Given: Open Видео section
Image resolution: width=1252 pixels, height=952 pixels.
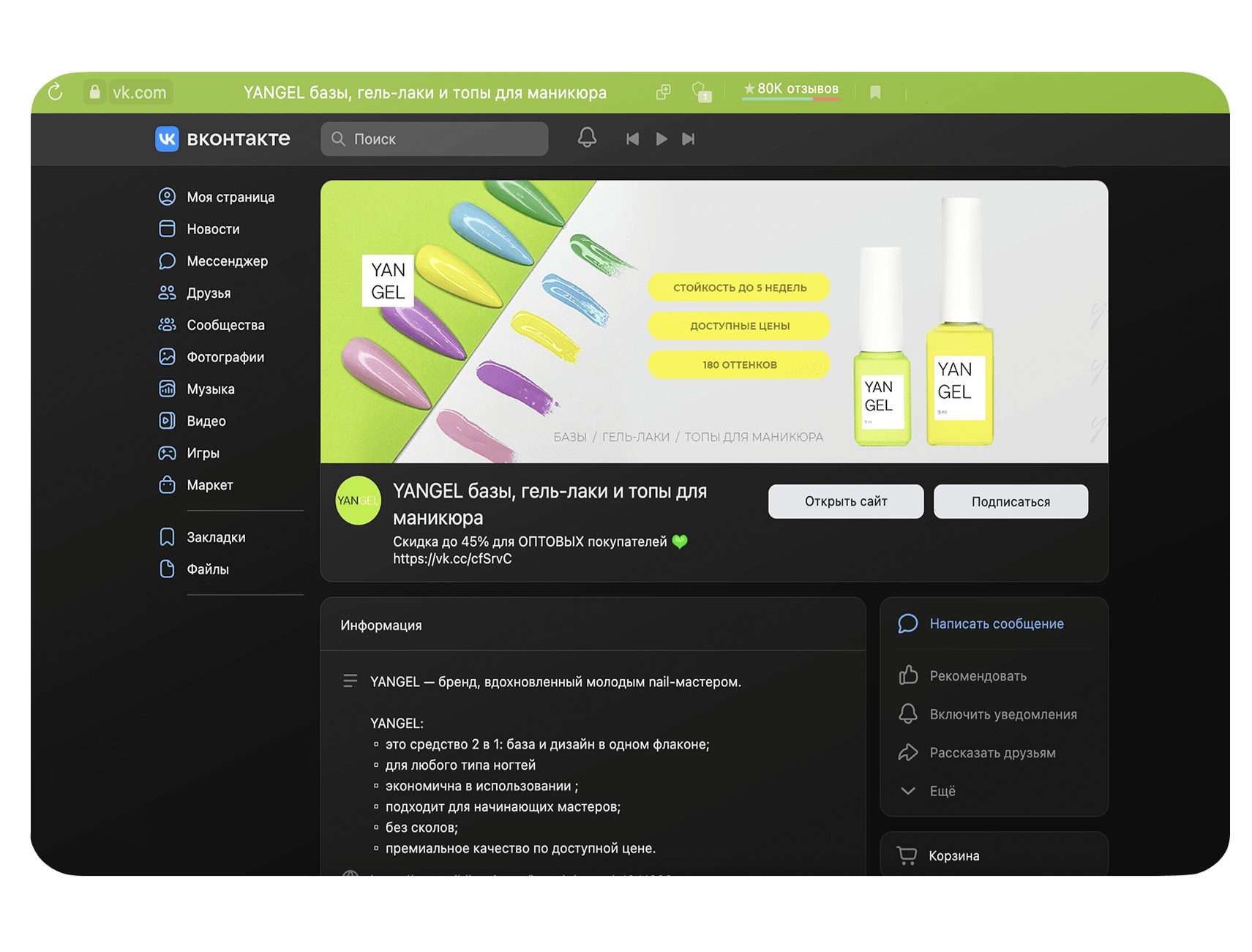Looking at the screenshot, I should 192,421.
